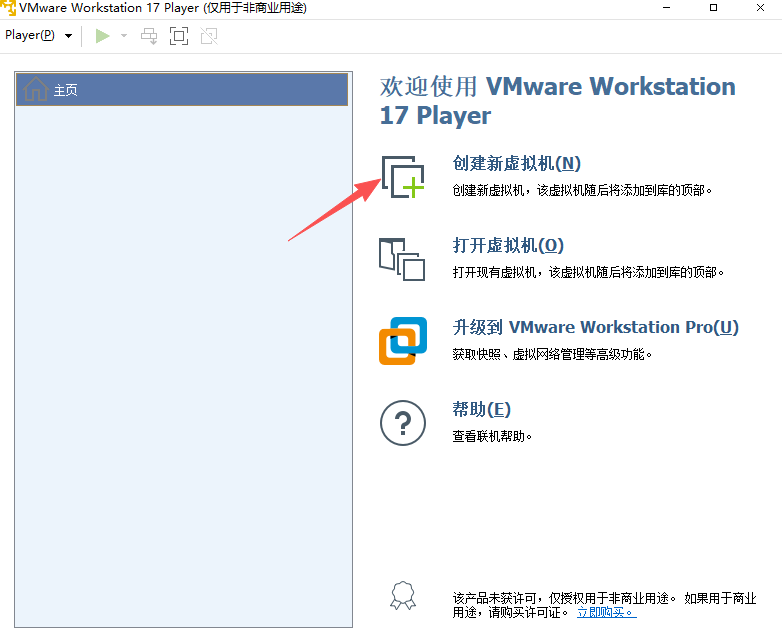Select the 主页 home item in library
The height and width of the screenshot is (644, 782).
[x=182, y=90]
